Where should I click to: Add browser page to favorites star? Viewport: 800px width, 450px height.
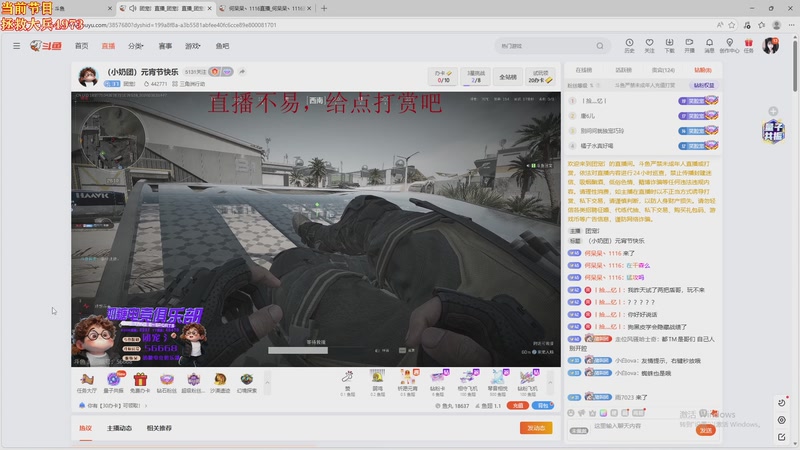(732, 24)
